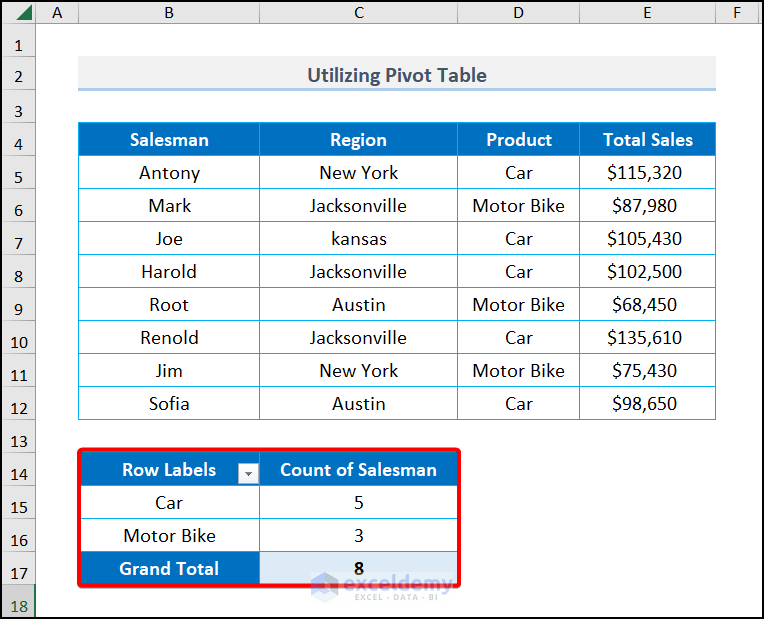Select column C header
Image resolution: width=764 pixels, height=619 pixels.
pos(358,13)
